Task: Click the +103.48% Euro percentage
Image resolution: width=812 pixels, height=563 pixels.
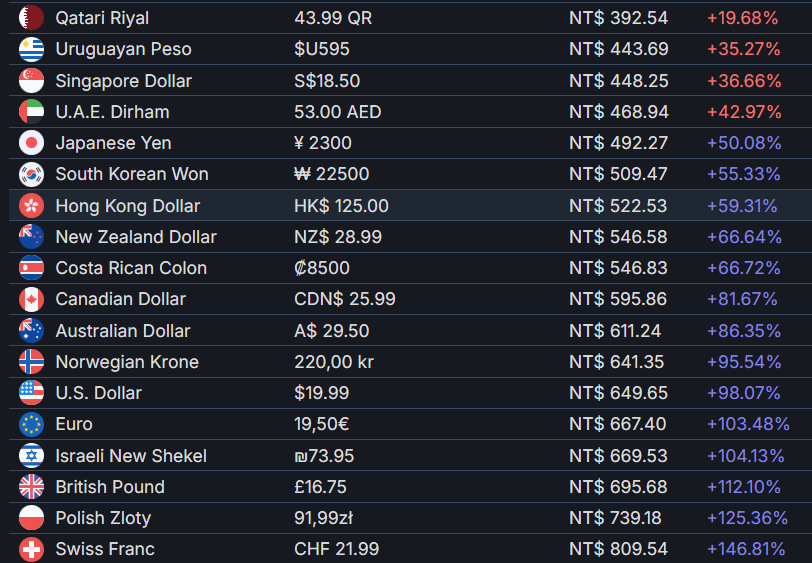Action: tap(748, 424)
